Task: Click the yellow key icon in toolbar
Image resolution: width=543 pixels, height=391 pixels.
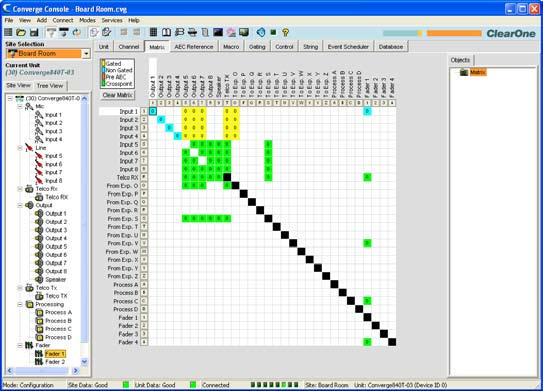Action: pos(285,33)
